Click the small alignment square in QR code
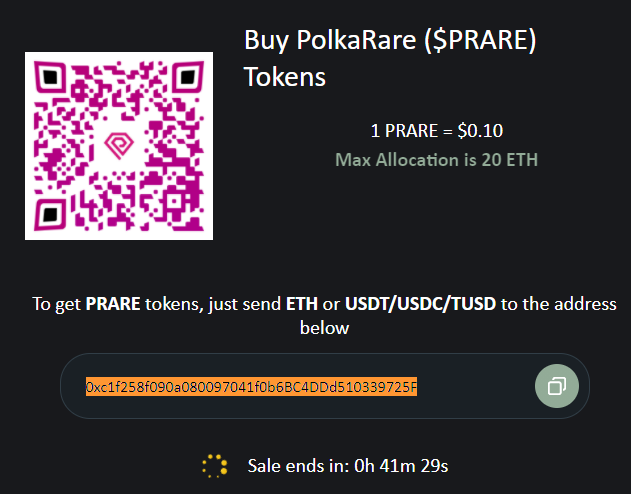Image resolution: width=631 pixels, height=494 pixels. (x=174, y=201)
